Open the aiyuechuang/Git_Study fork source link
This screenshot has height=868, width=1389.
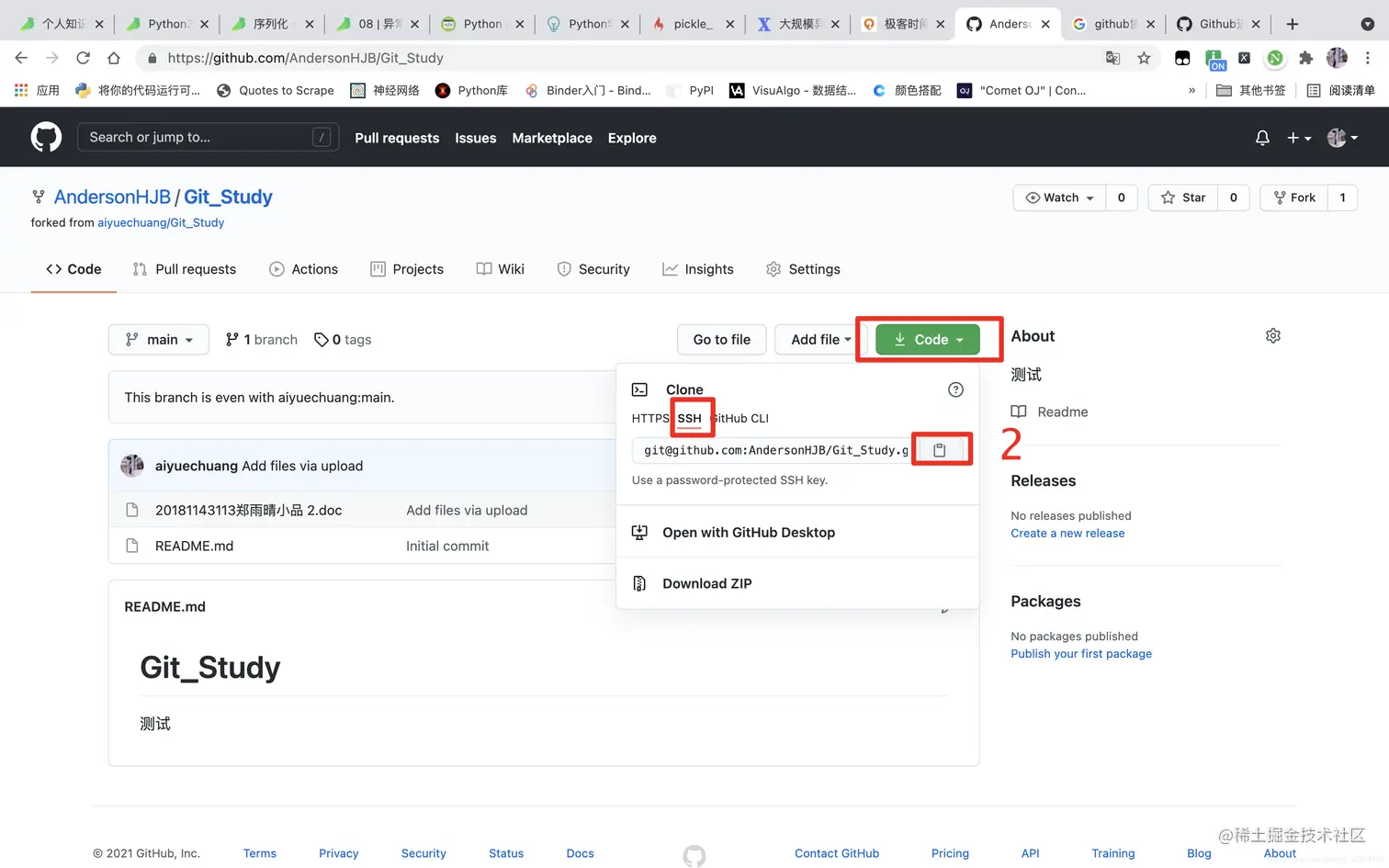click(x=161, y=222)
